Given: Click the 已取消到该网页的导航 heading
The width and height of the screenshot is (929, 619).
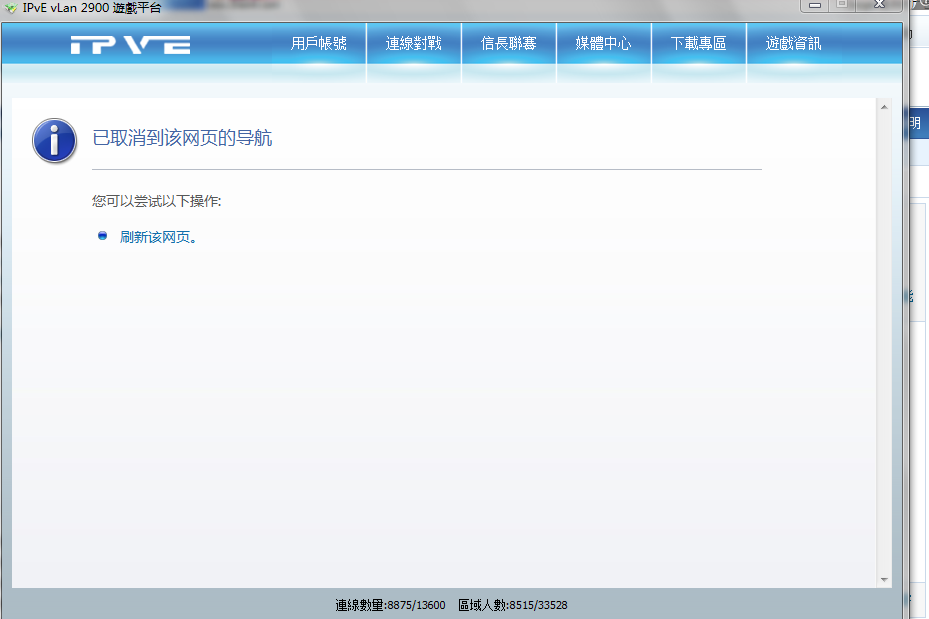Looking at the screenshot, I should coord(182,138).
